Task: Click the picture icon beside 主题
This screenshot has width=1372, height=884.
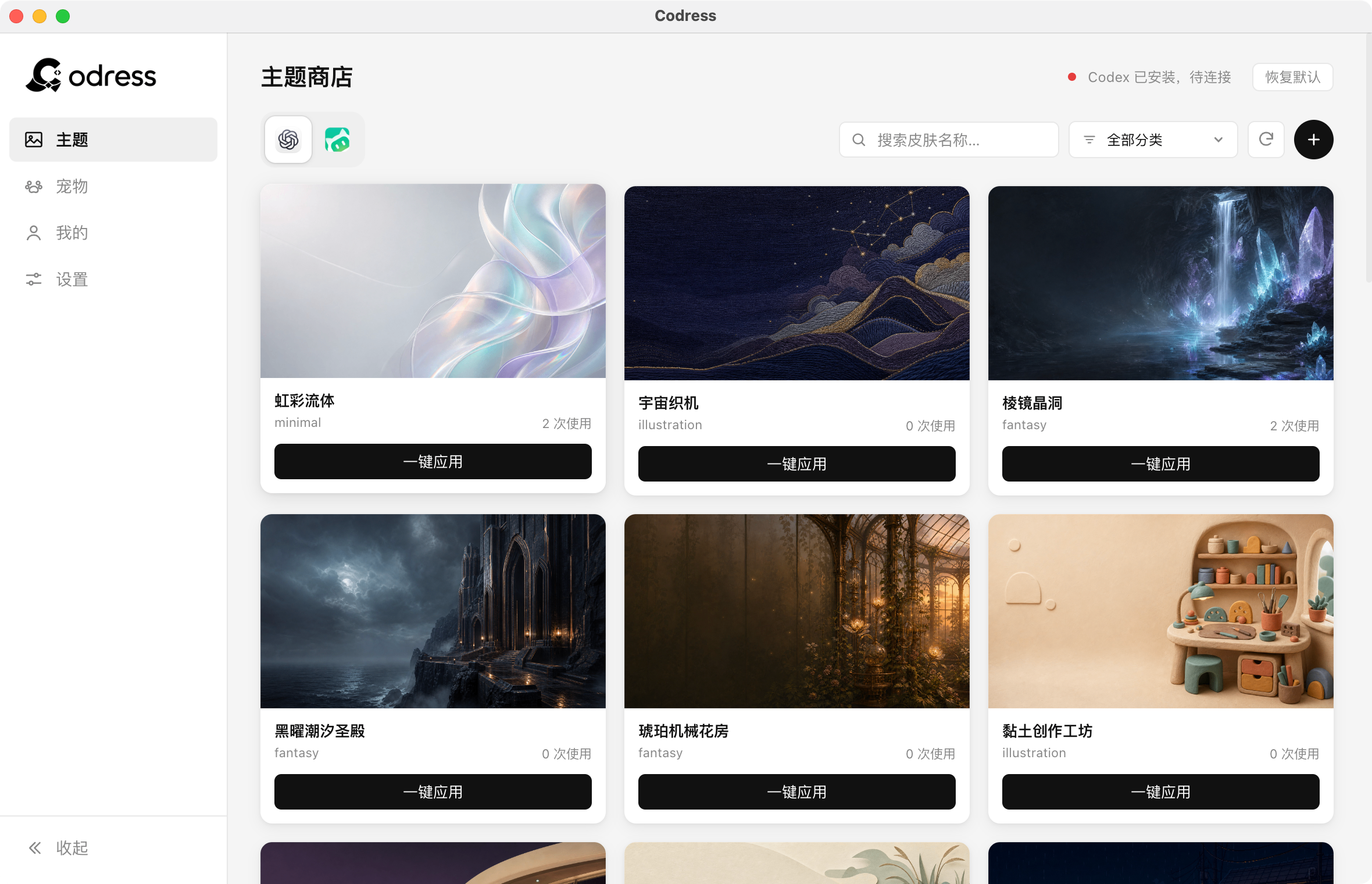Action: point(34,140)
